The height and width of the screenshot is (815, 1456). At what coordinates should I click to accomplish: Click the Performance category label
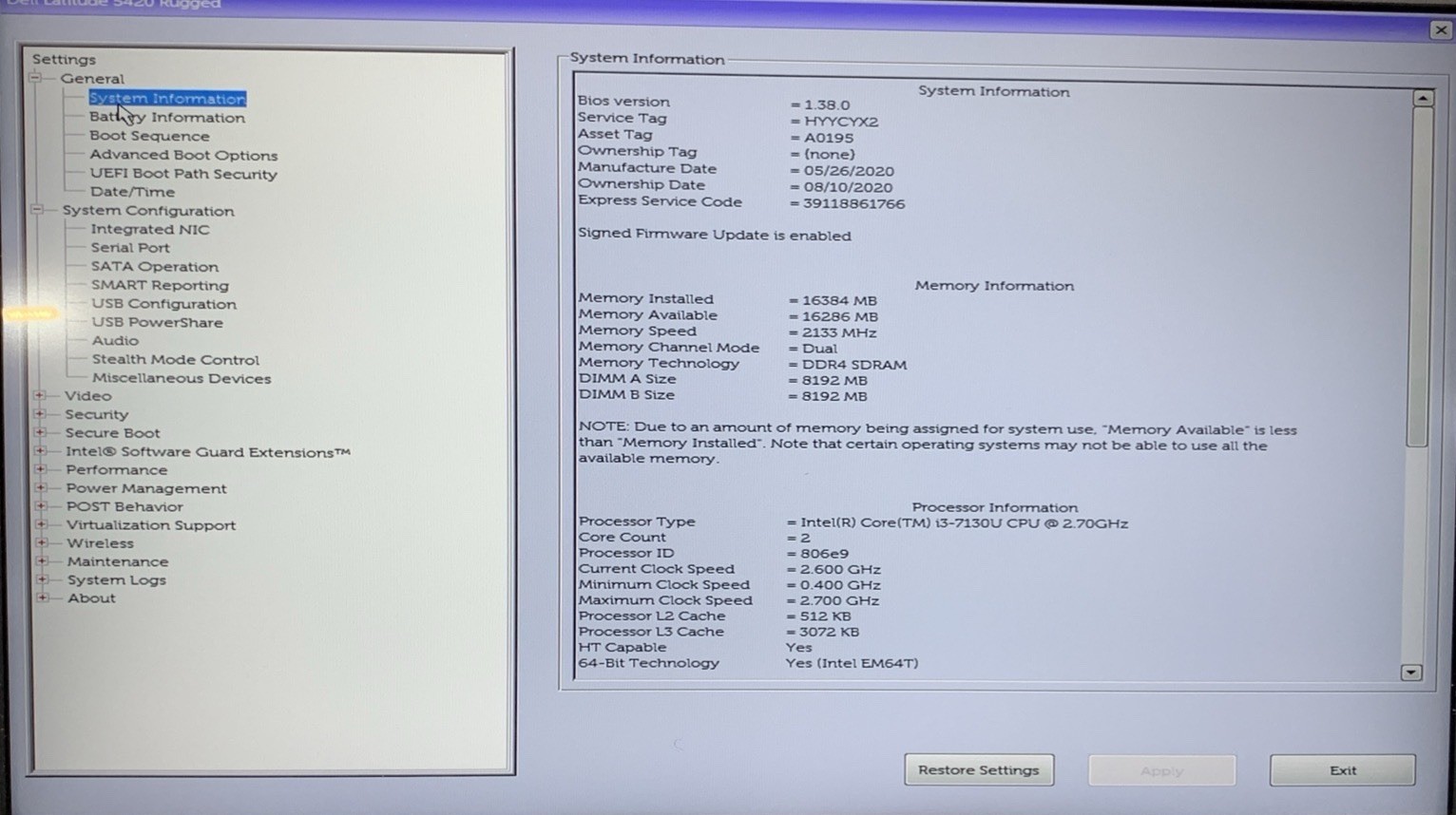[116, 469]
